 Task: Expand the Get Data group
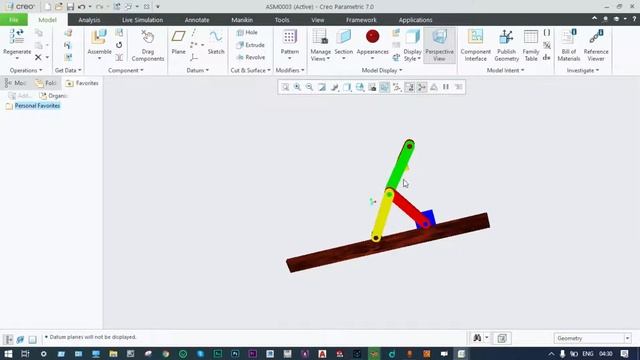coord(68,70)
